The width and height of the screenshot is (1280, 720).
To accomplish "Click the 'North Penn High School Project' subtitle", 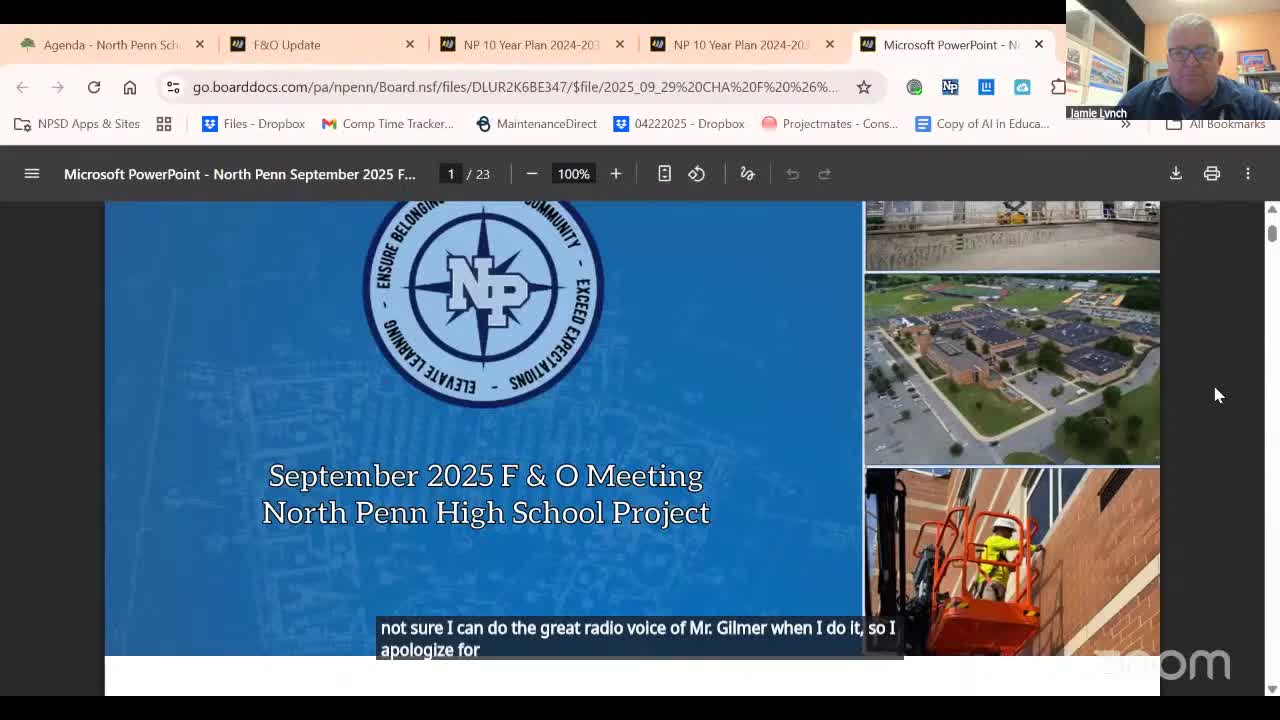I will click(x=486, y=513).
